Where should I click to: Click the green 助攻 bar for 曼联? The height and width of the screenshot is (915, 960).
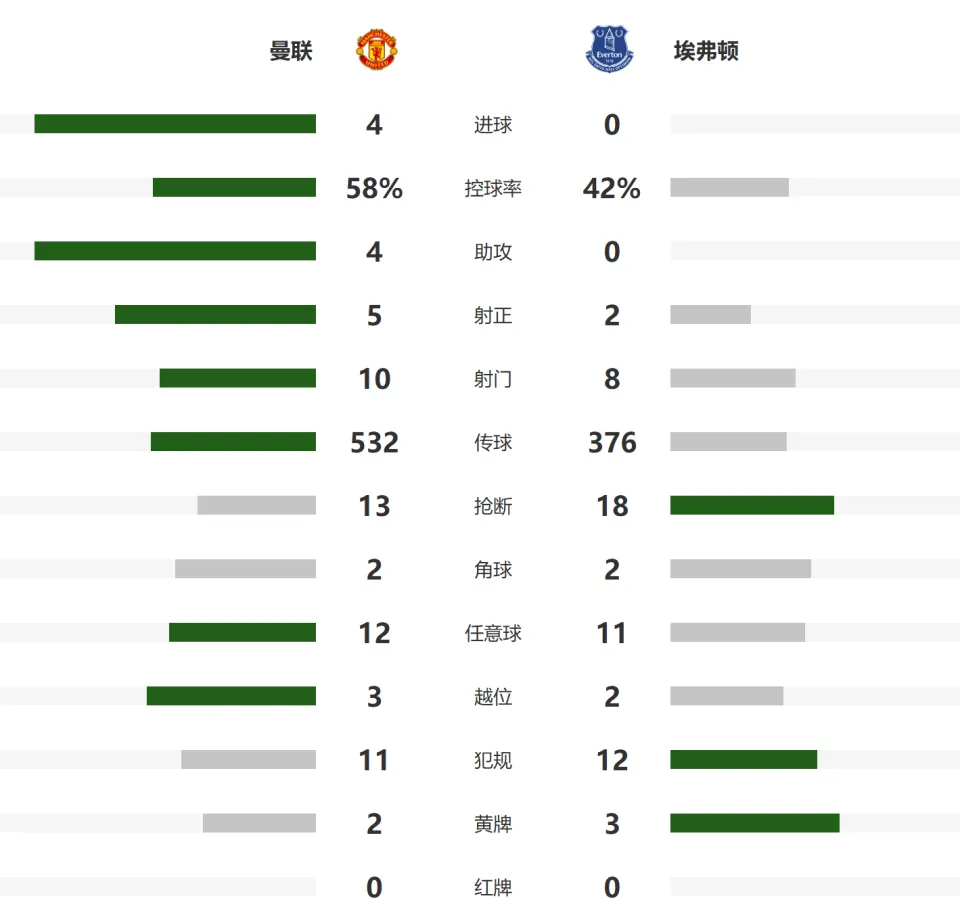point(175,251)
